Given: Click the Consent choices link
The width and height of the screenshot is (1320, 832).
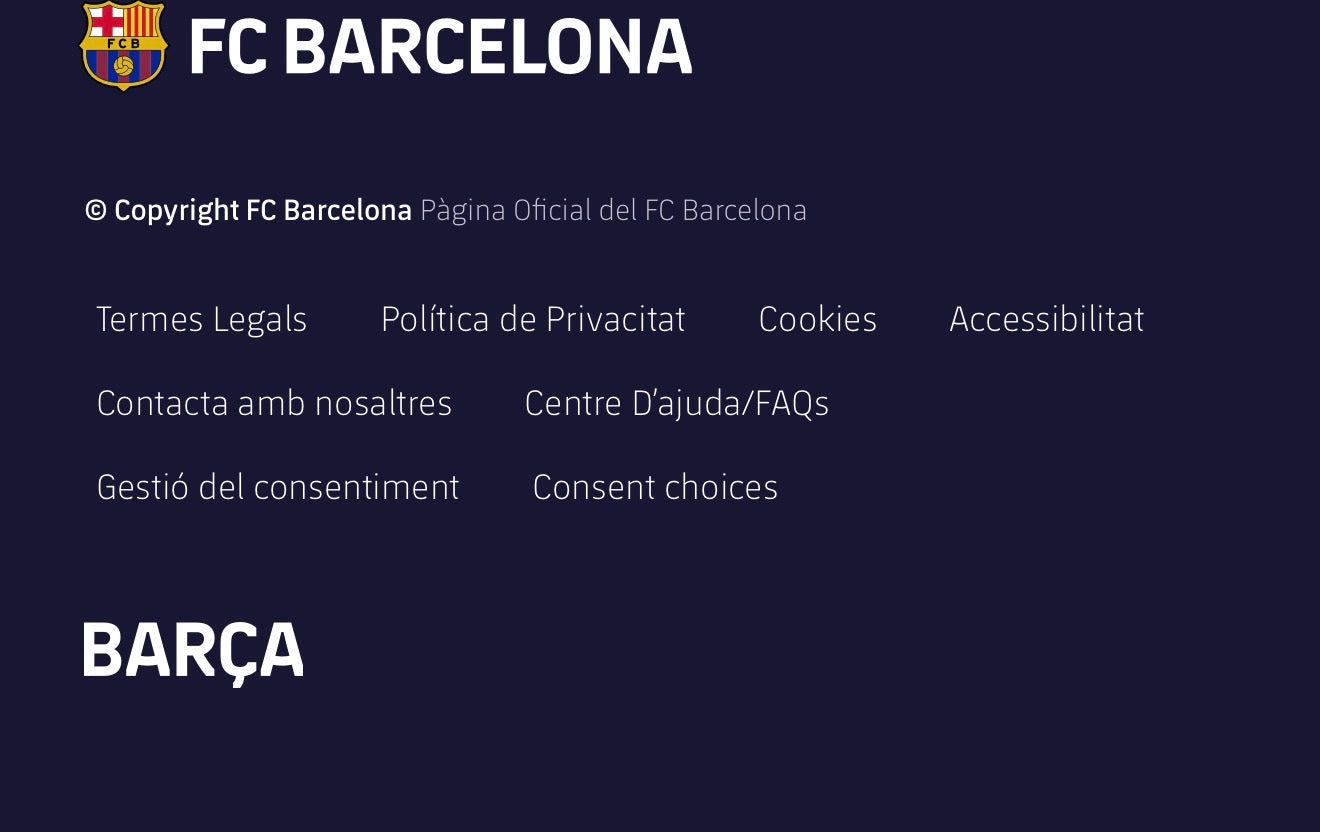Looking at the screenshot, I should (655, 487).
